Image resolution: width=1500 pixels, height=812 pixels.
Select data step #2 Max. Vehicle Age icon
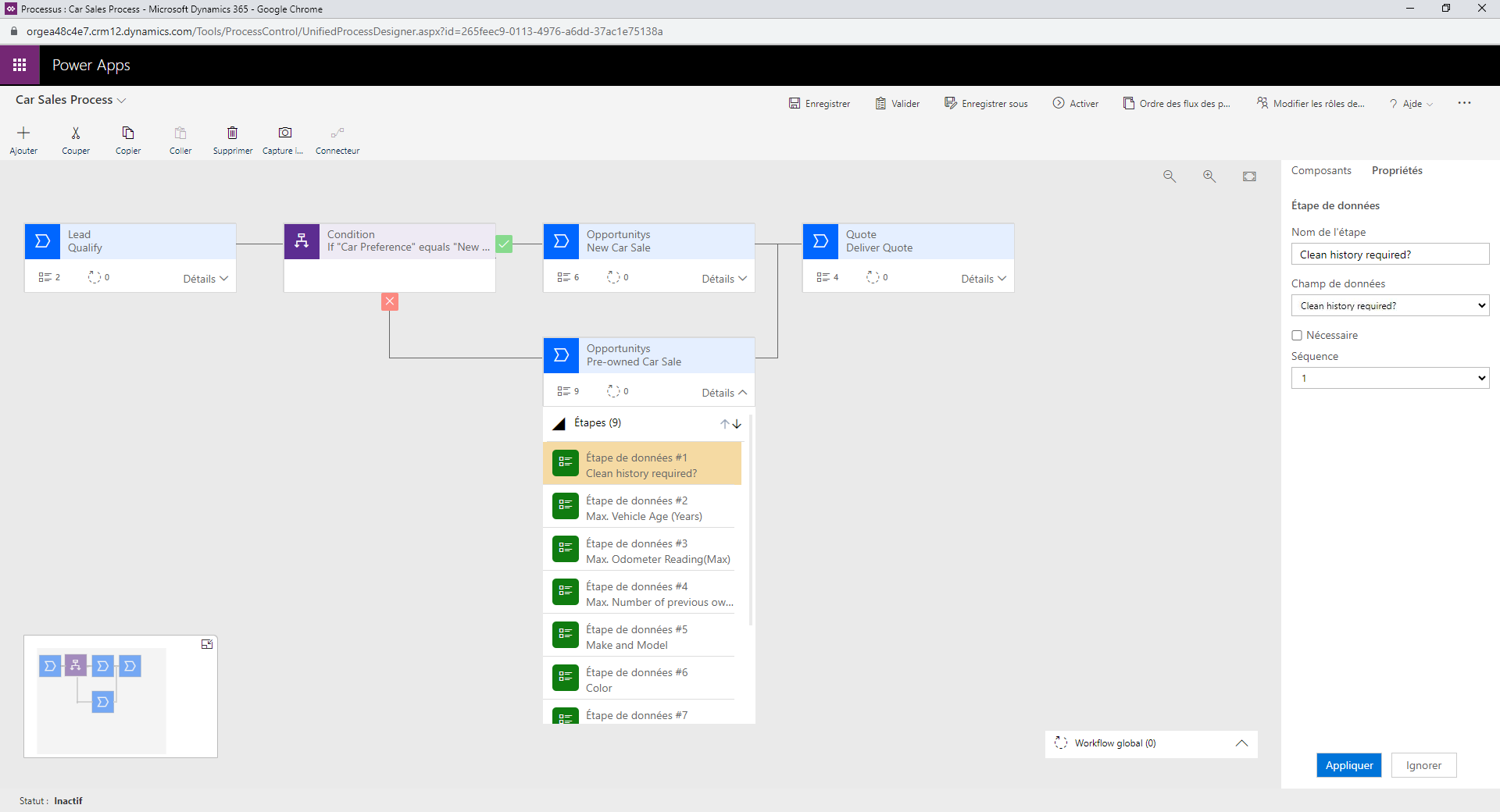(566, 506)
